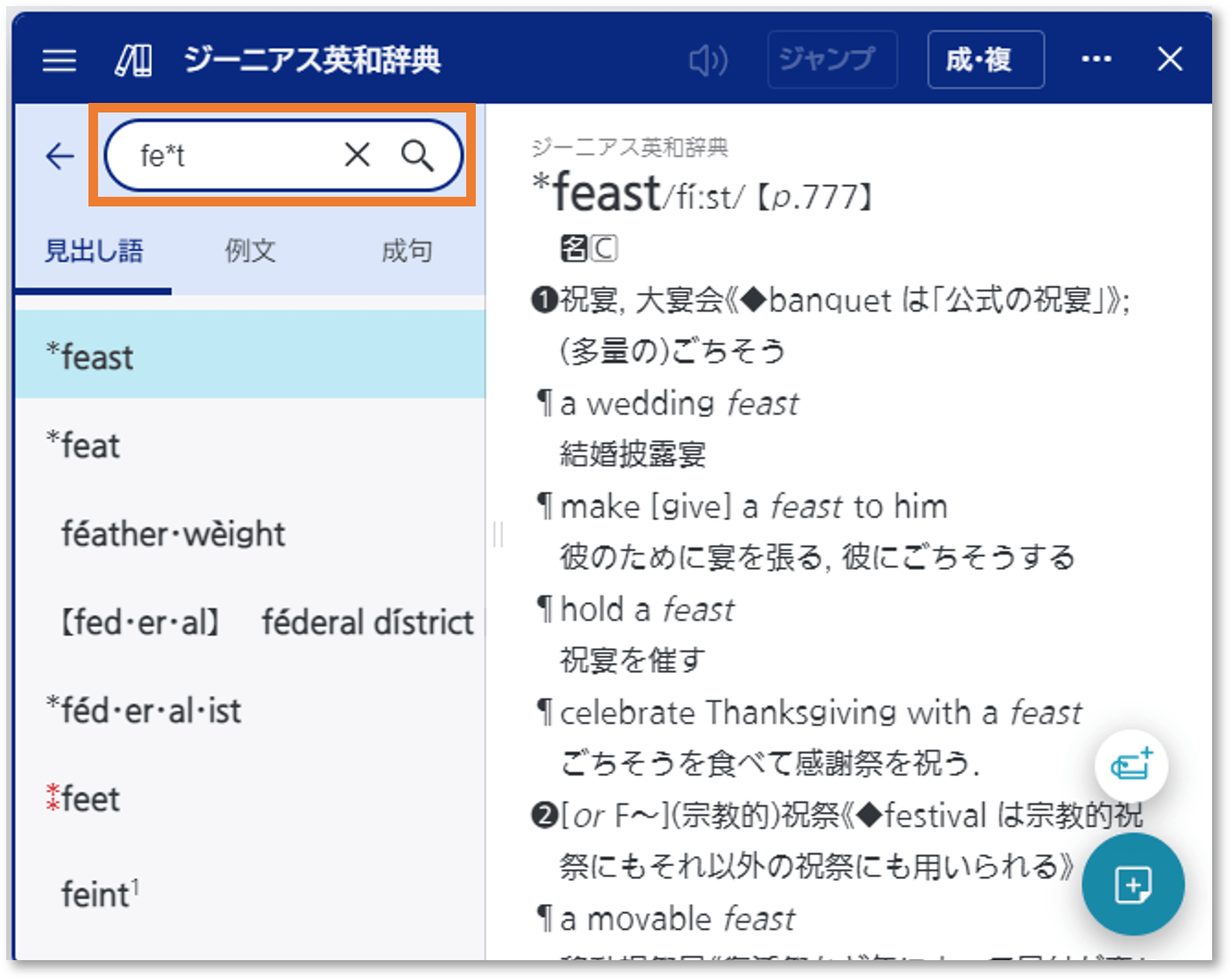Switch to the 見出し語 tab

click(x=94, y=252)
